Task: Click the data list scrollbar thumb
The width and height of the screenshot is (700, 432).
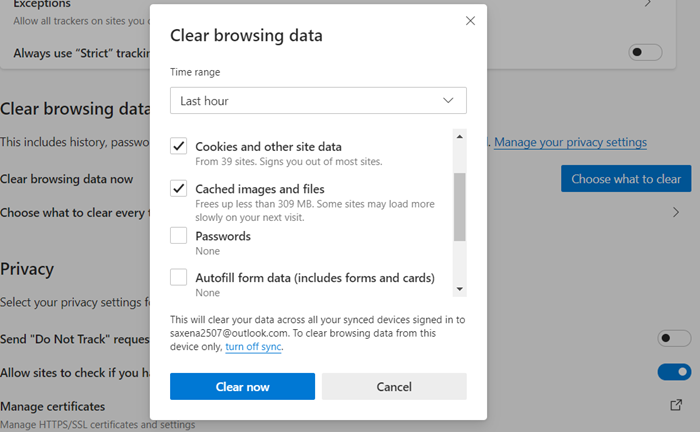Action: 459,207
